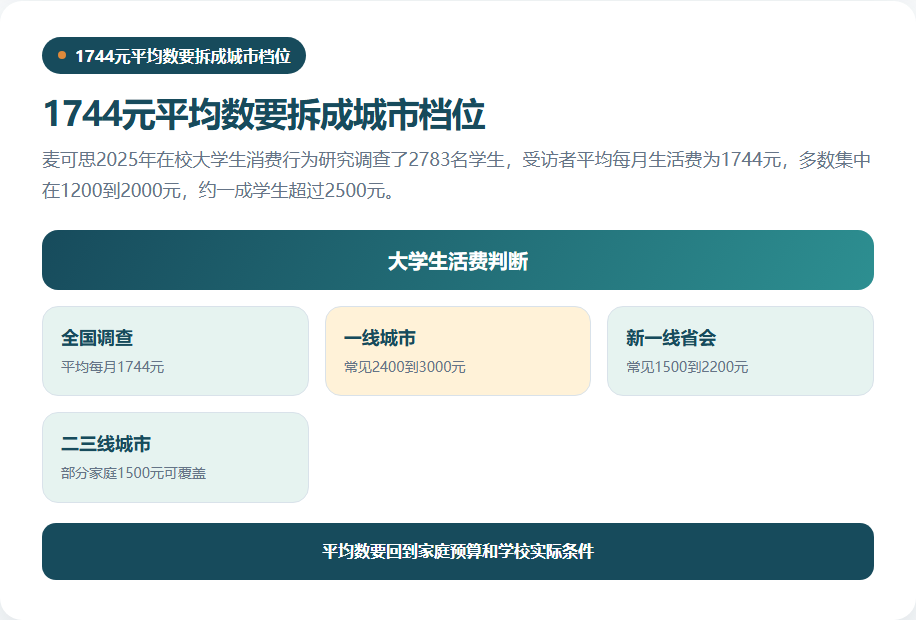The image size is (916, 620).
Task: Click the paragraph starting 麦可思2025年在校大学生
Action: [x=456, y=175]
